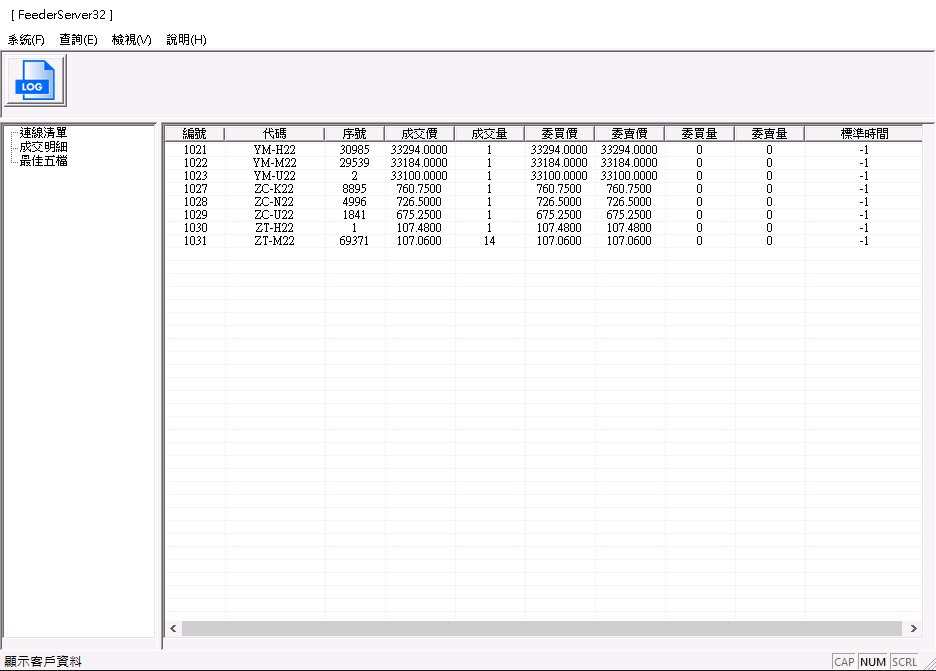This screenshot has height=671, width=936.
Task: Click the 顯示客戶資料 status bar text
Action: click(43, 661)
